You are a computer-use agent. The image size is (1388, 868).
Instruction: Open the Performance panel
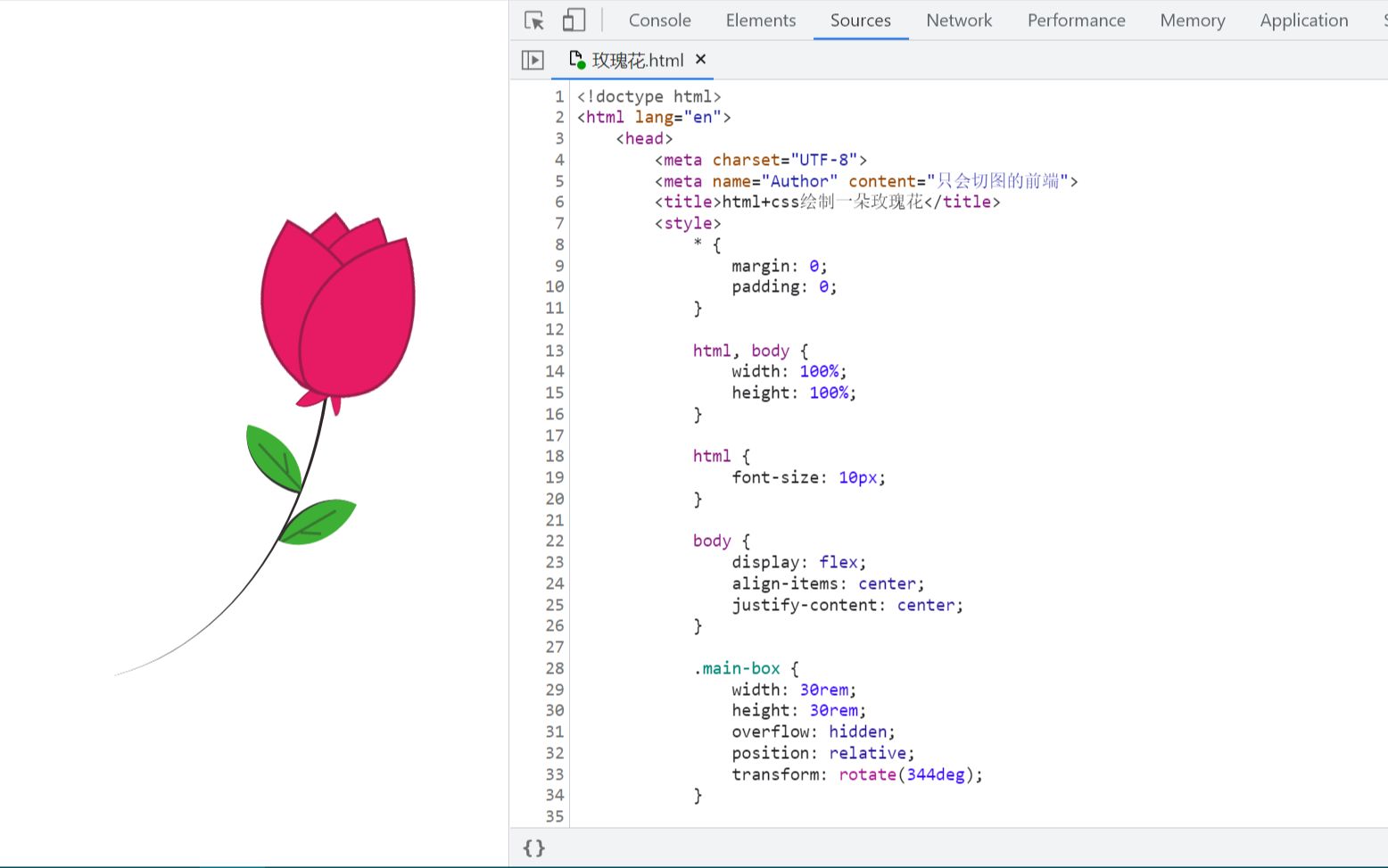(x=1076, y=20)
